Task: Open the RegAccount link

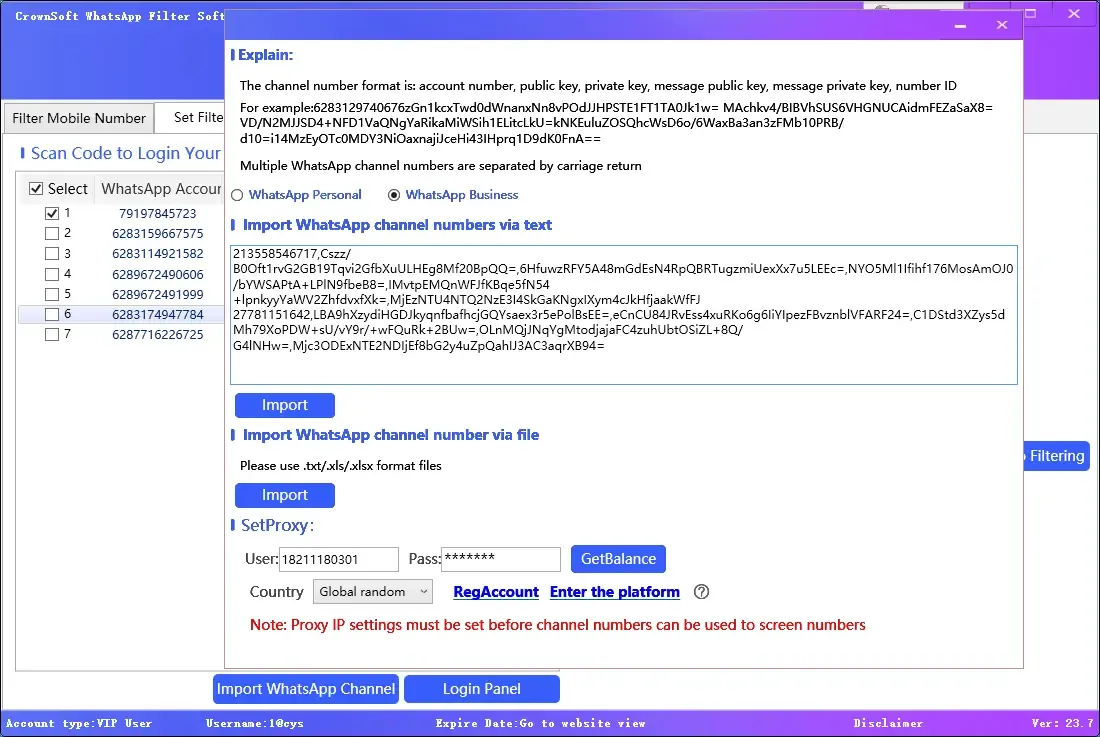Action: (496, 592)
